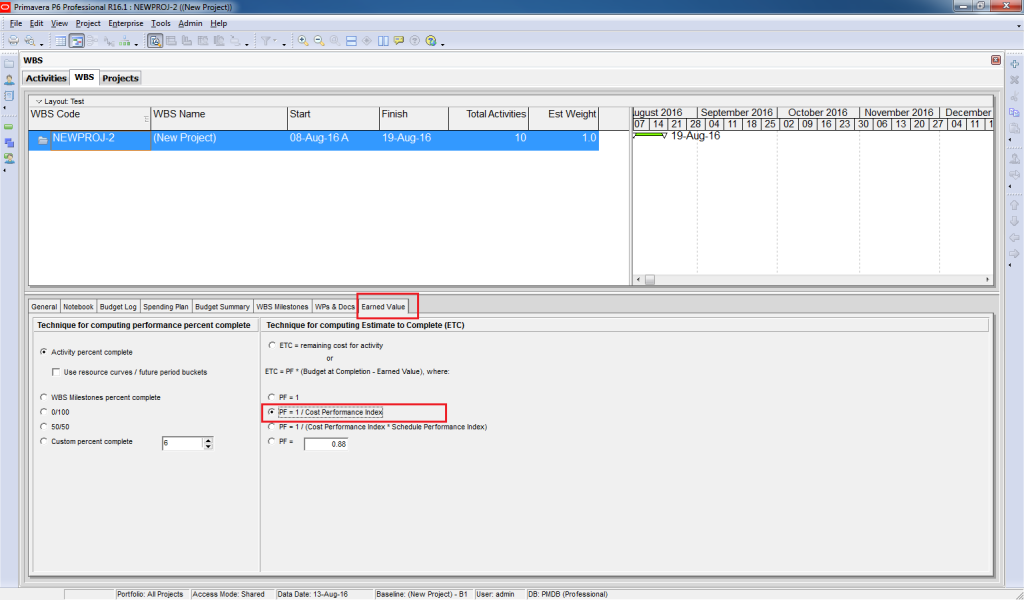Image resolution: width=1024 pixels, height=600 pixels.
Task: Click the Move Down arrow on right bar
Action: click(1014, 221)
